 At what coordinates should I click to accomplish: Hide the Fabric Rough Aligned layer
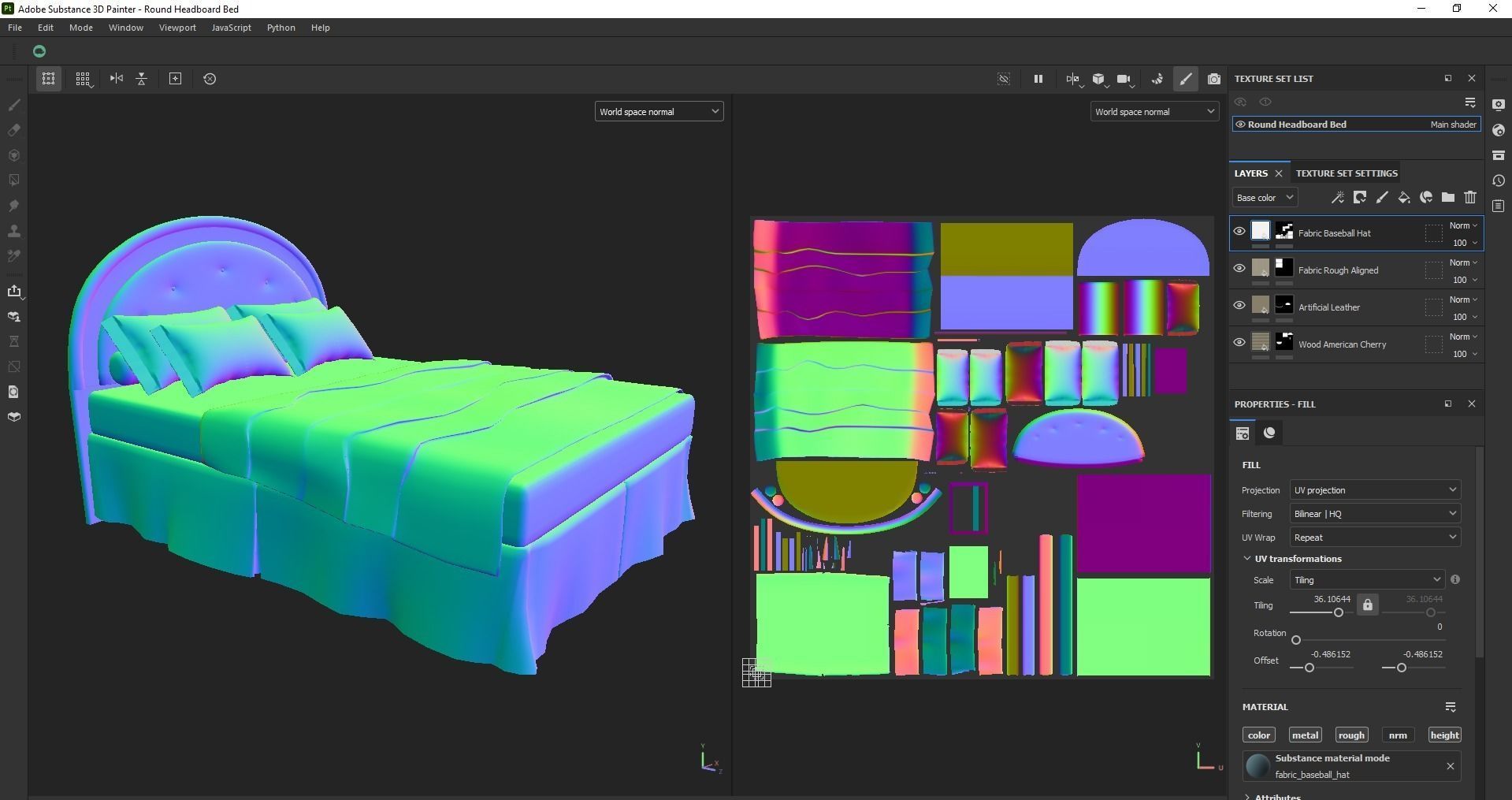click(1239, 269)
